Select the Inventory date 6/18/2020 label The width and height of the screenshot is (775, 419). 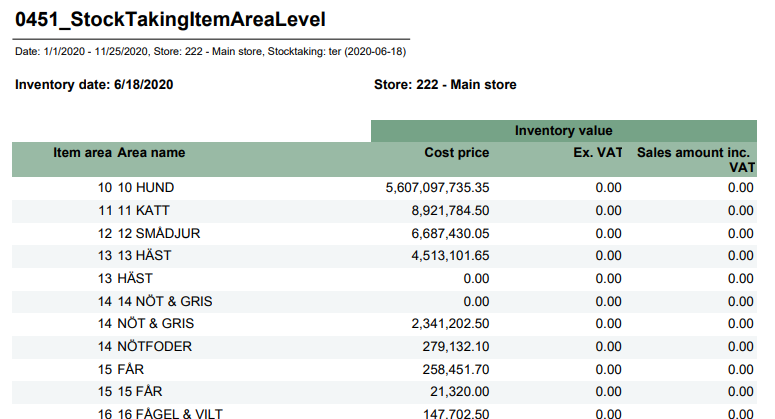95,85
